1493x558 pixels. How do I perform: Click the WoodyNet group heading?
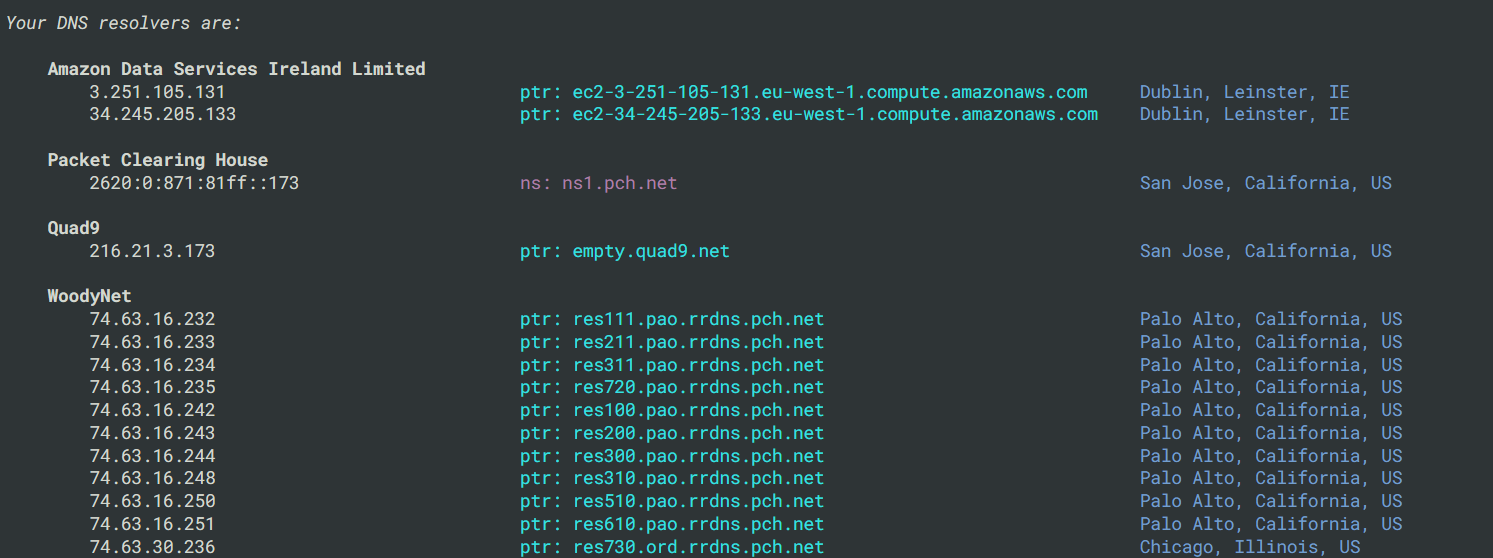90,296
